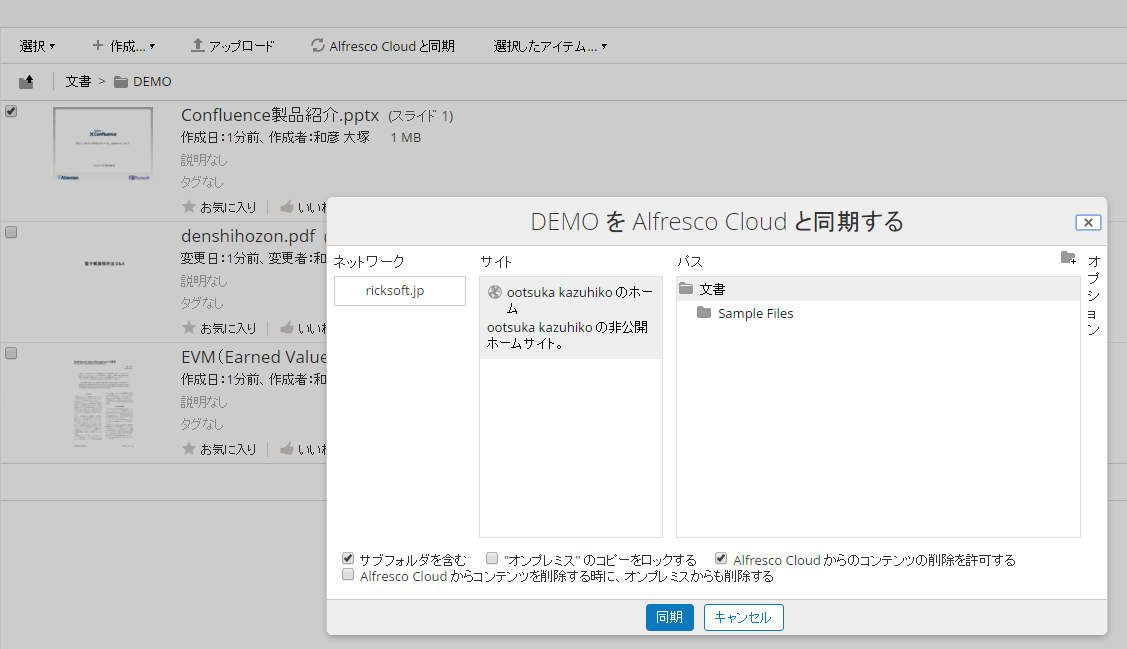The width and height of the screenshot is (1127, 649).
Task: Open denshihozon.pdf file link
Action: tap(248, 236)
